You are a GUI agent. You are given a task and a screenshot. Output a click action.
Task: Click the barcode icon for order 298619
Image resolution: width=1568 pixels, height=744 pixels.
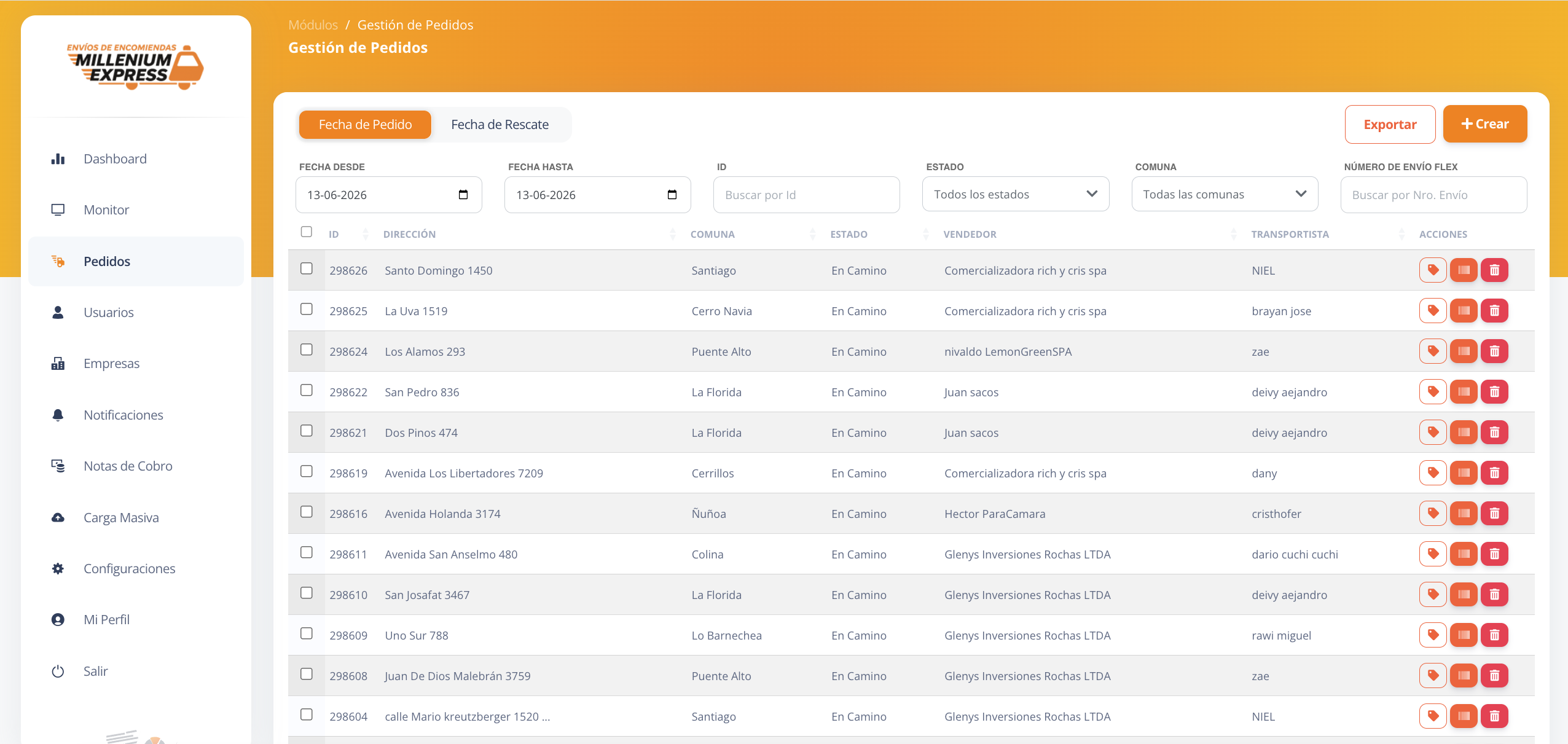tap(1464, 473)
